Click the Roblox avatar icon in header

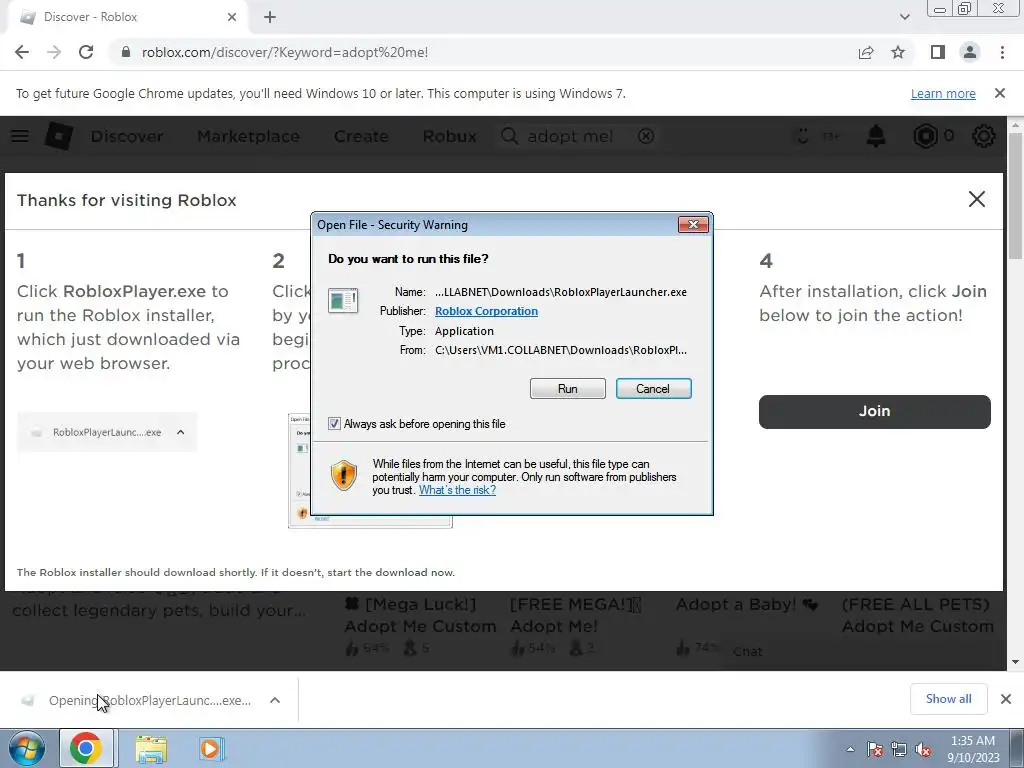tap(803, 136)
